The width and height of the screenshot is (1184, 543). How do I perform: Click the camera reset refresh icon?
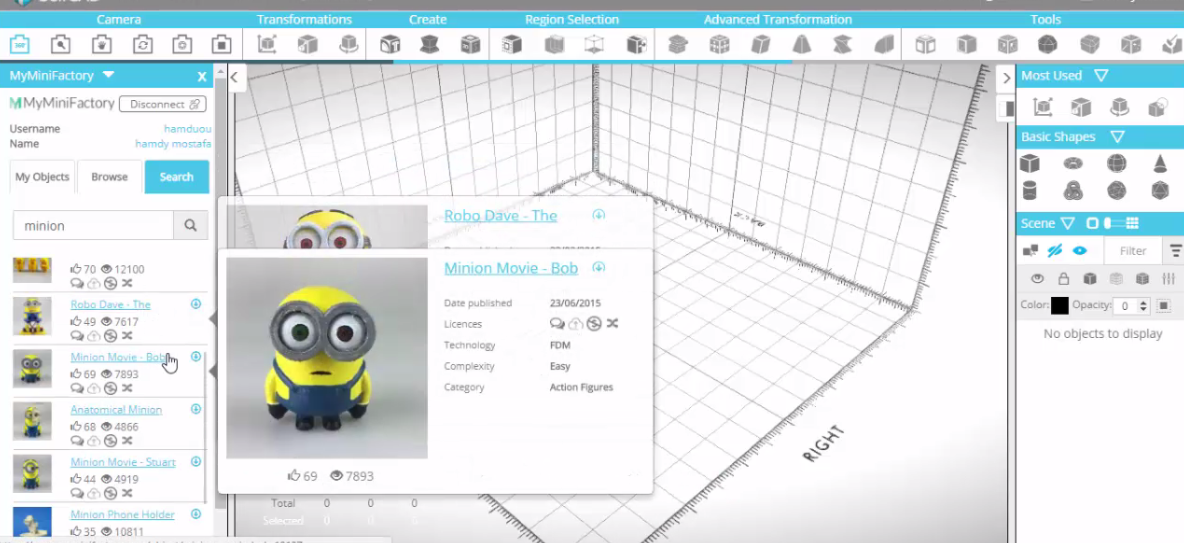click(x=142, y=45)
